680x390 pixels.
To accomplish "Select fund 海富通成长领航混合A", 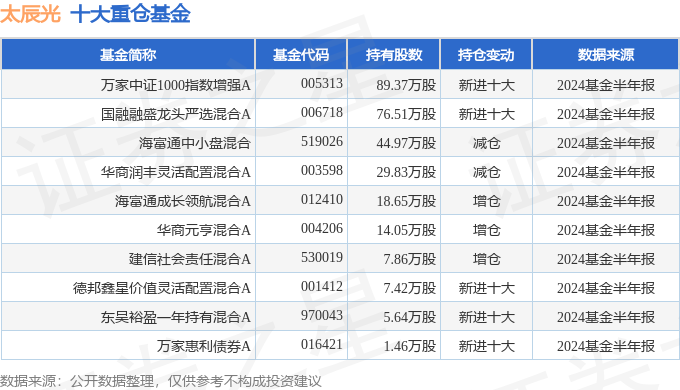I will pyautogui.click(x=183, y=201).
